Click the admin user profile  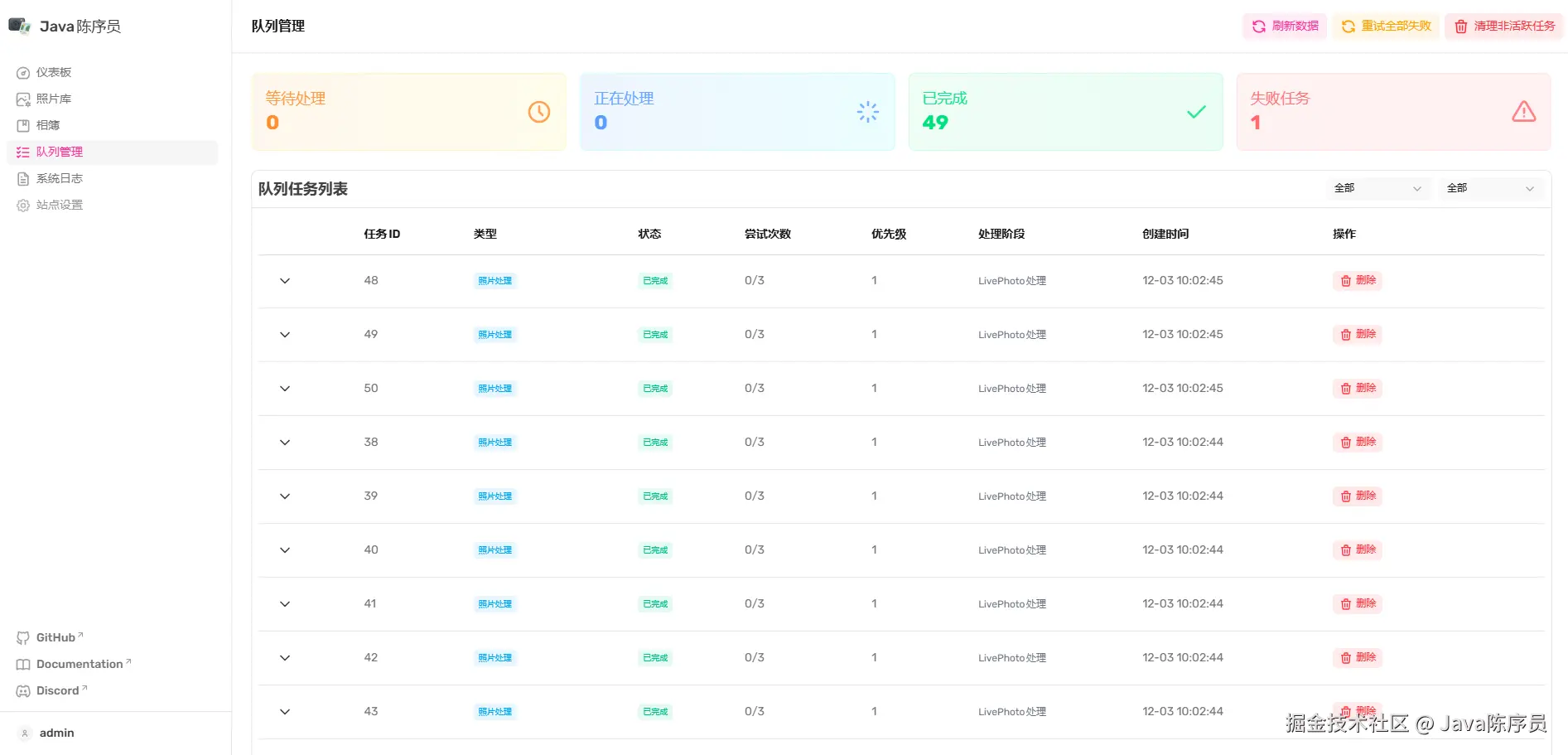coord(56,733)
